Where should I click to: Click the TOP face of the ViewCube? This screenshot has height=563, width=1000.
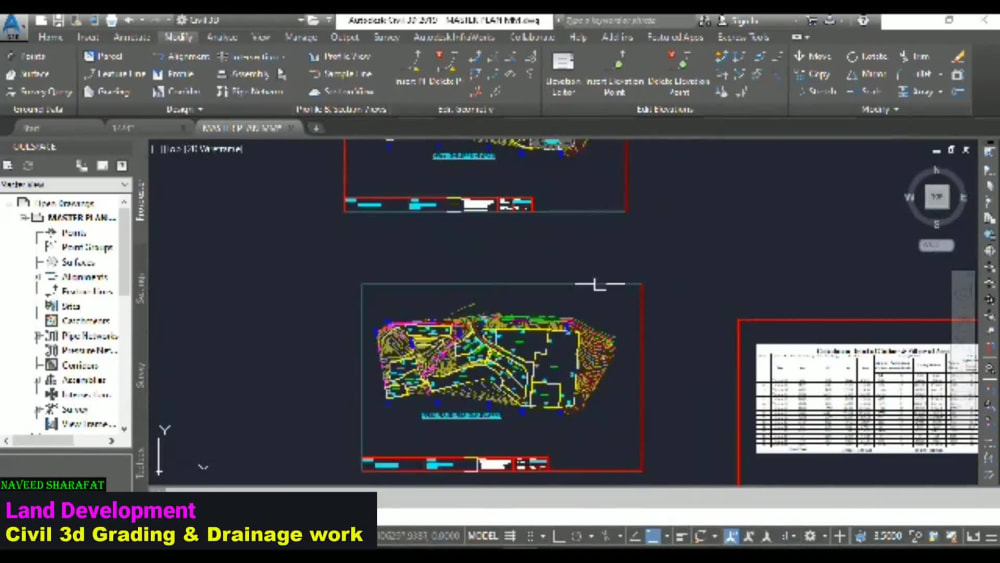936,197
